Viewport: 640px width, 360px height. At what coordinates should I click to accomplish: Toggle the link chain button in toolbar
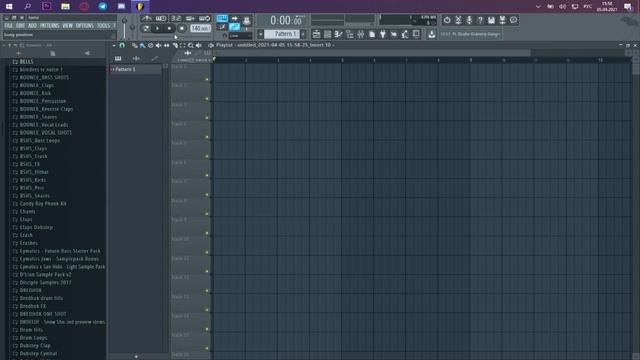[234, 27]
